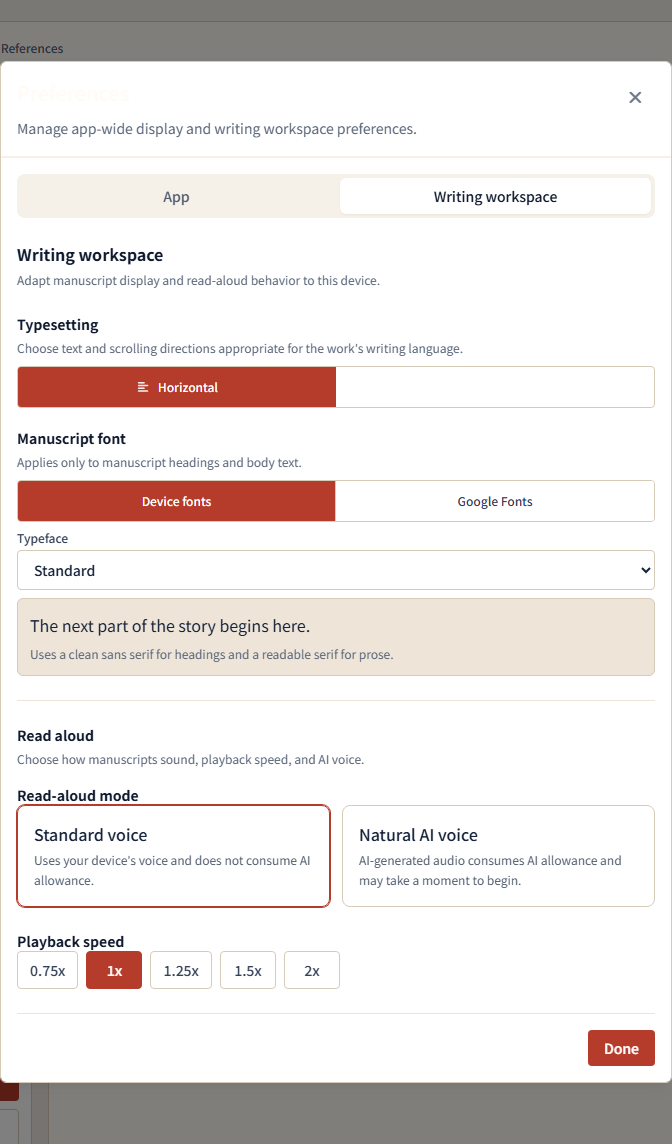Open the Typeface dropdown
The image size is (672, 1144).
(336, 571)
